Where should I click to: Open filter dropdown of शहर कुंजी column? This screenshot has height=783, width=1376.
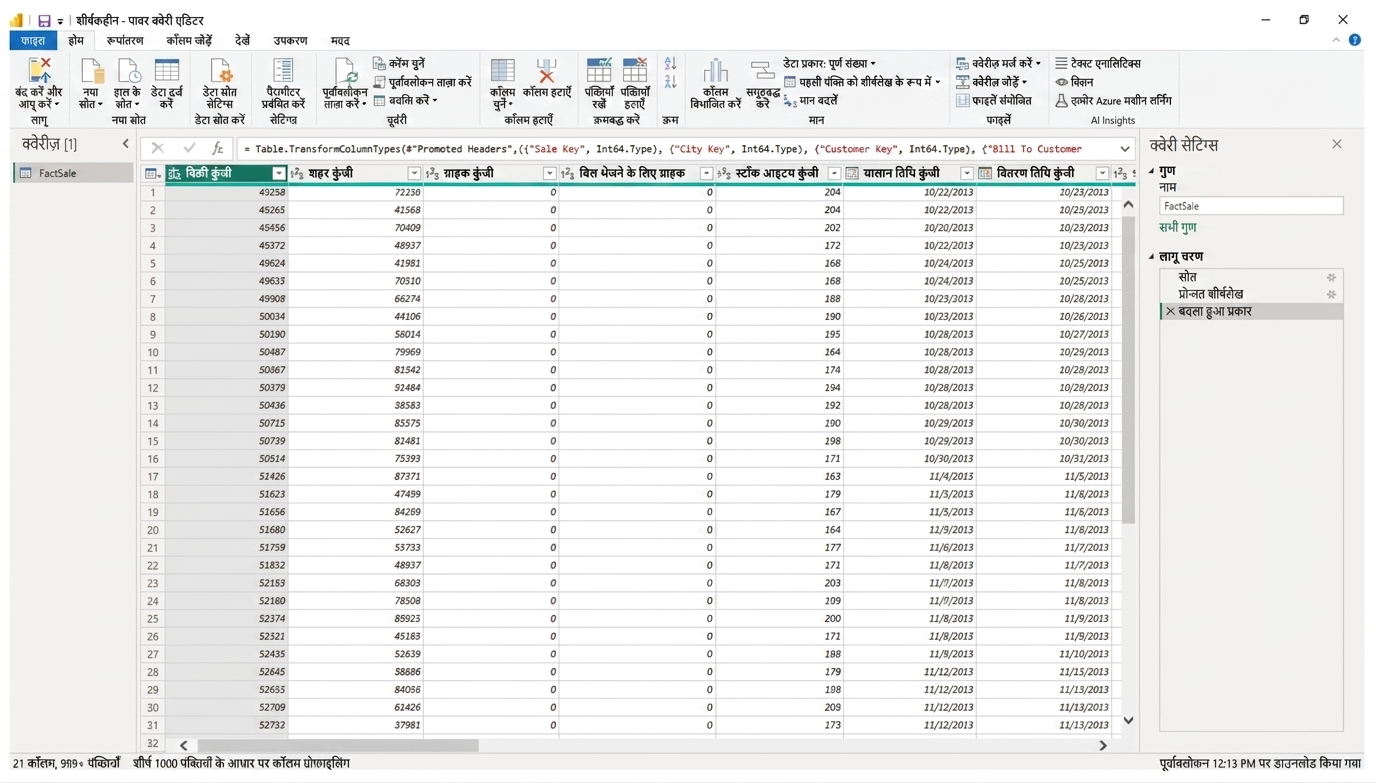pyautogui.click(x=414, y=173)
